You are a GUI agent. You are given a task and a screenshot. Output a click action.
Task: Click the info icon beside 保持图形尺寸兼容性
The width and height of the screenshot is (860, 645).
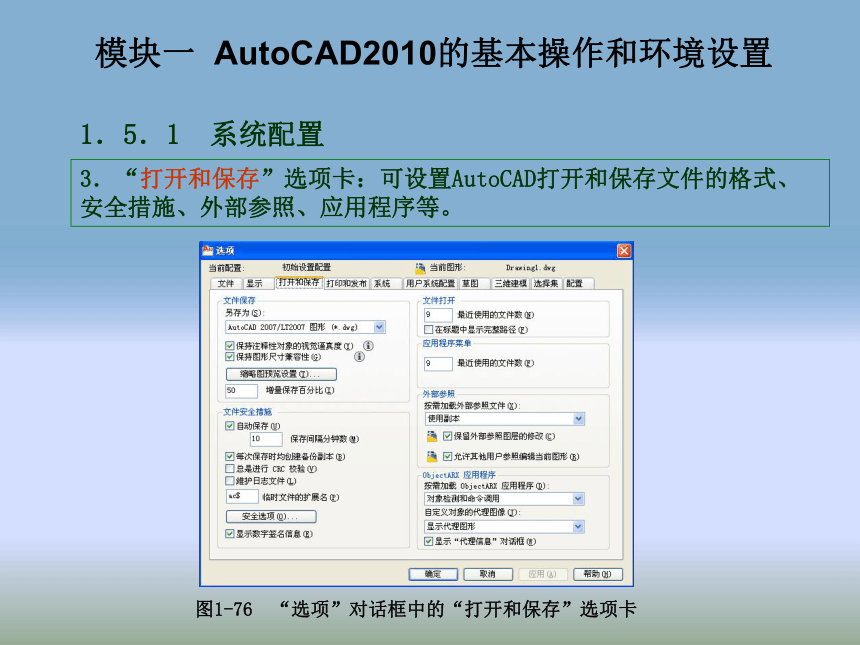tap(359, 357)
